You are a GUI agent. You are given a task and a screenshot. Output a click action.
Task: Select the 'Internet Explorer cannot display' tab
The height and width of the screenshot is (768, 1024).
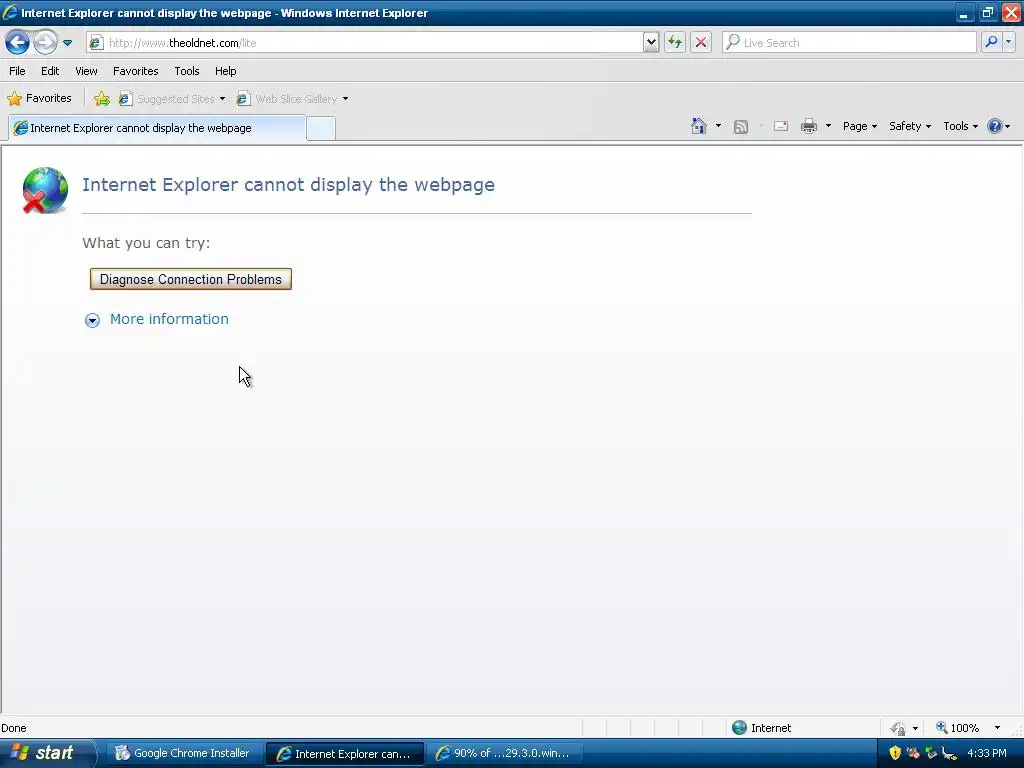coord(157,128)
